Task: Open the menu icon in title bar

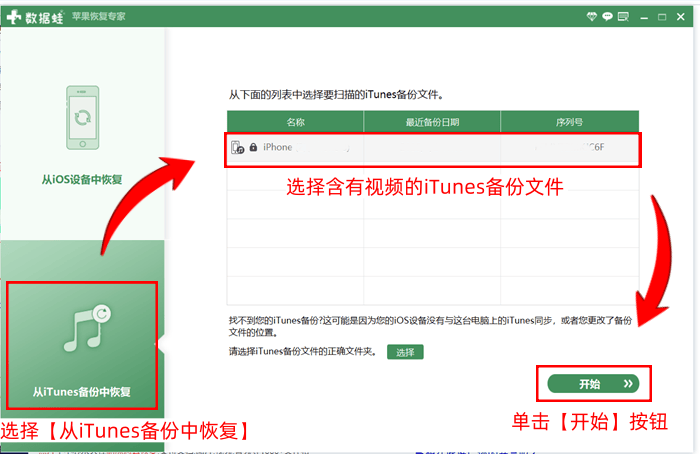Action: point(623,17)
